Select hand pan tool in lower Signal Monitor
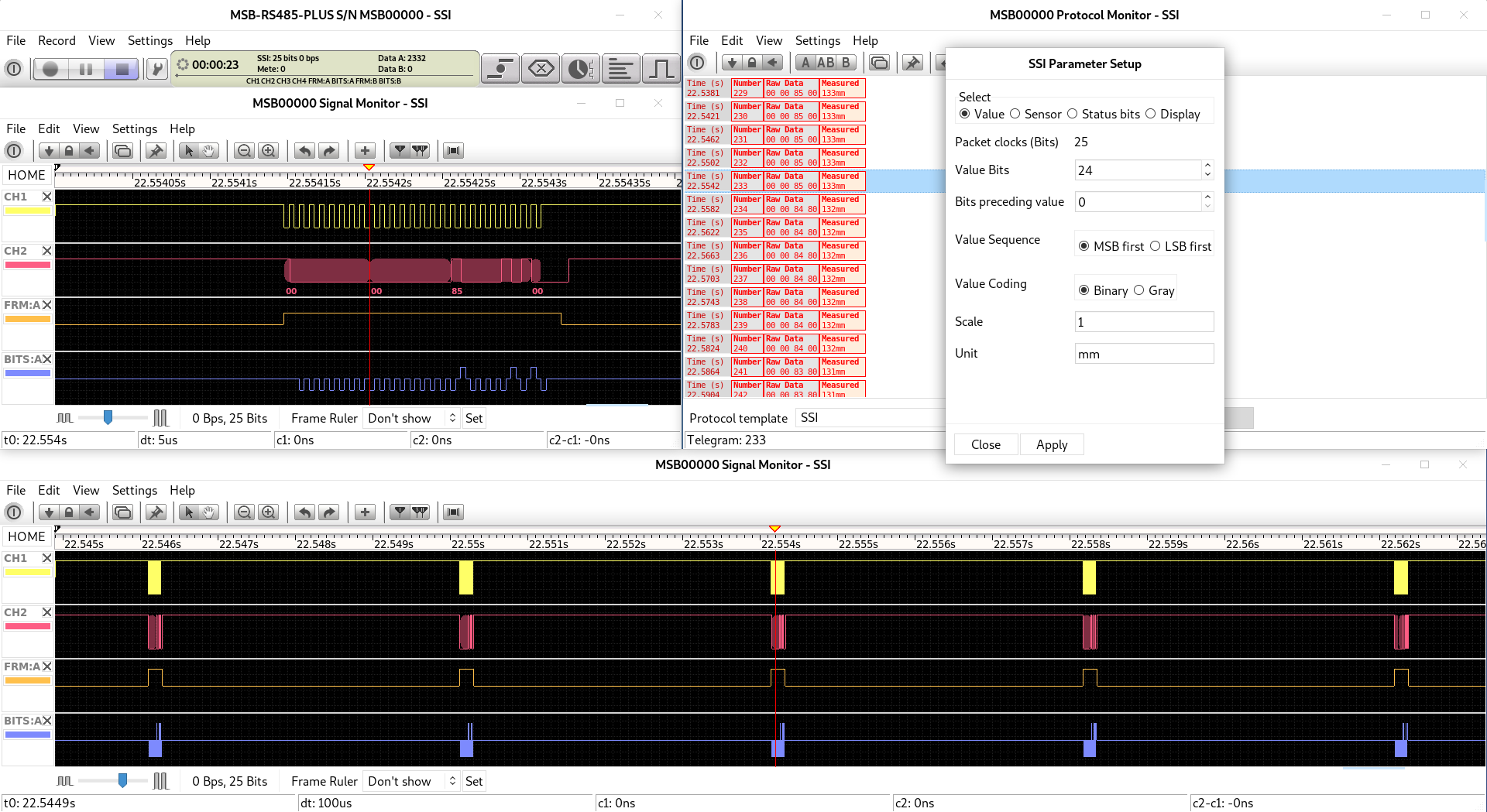This screenshot has height=812, width=1487. pos(209,512)
